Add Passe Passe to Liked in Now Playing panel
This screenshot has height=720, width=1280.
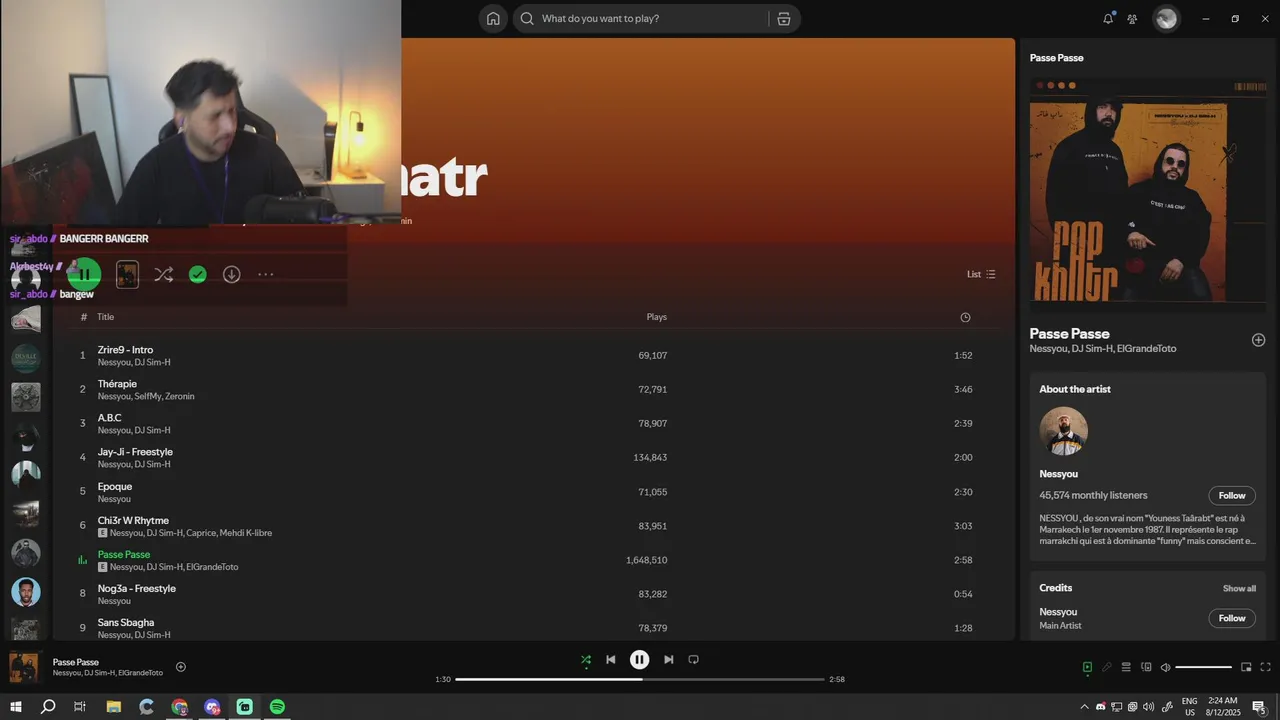[1258, 340]
